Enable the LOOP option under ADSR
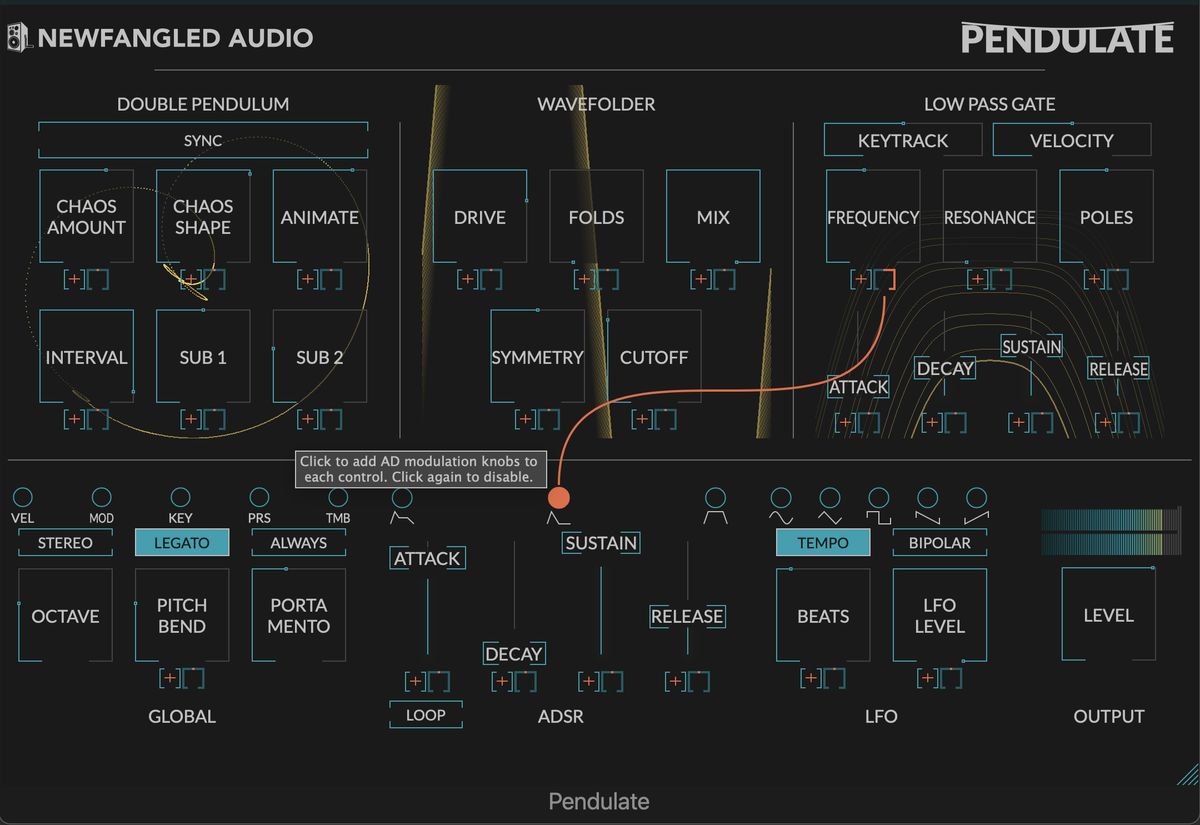Viewport: 1200px width, 825px height. 426,715
